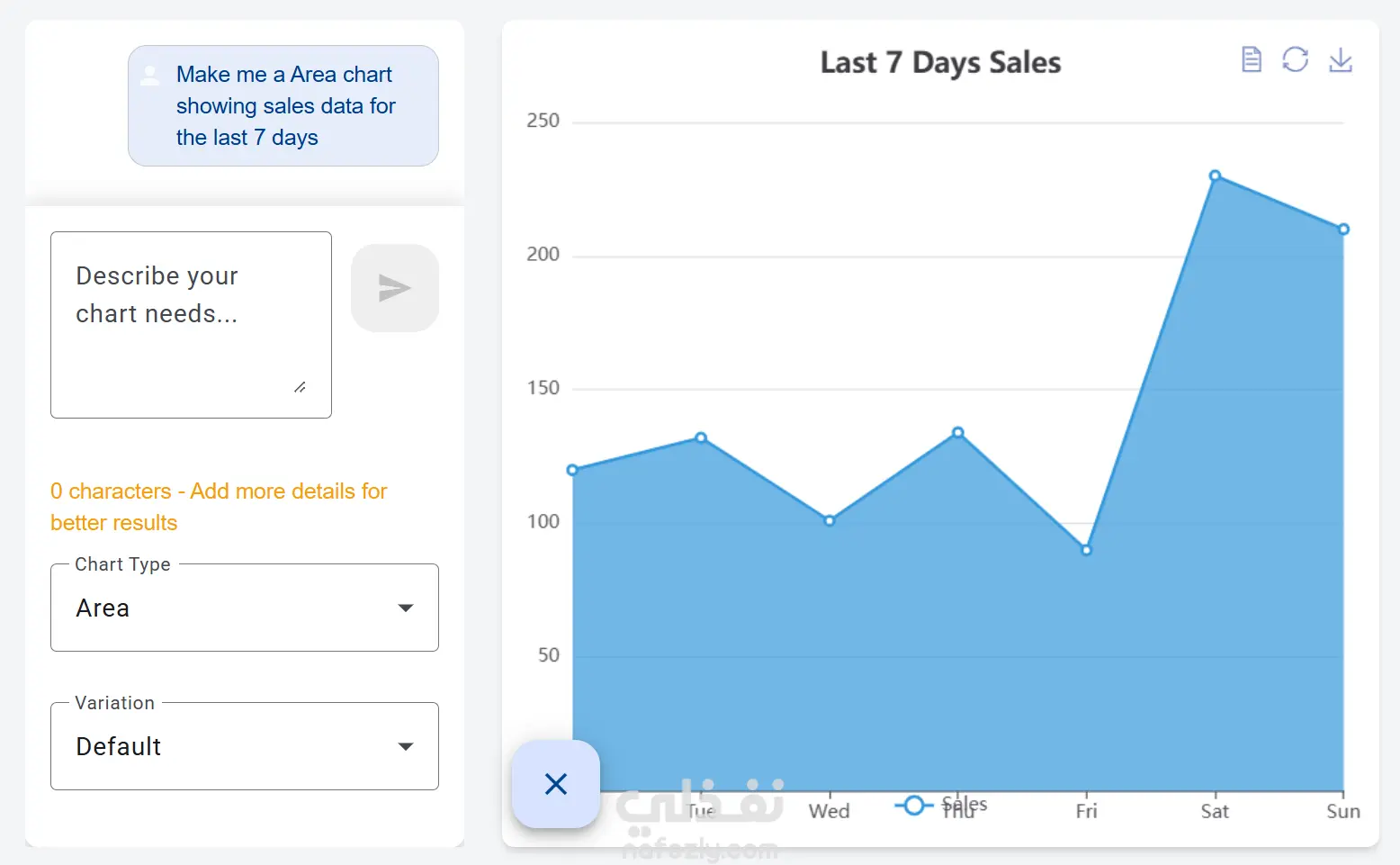Click the chart restore refresh icon
1400x865 pixels.
(1295, 59)
